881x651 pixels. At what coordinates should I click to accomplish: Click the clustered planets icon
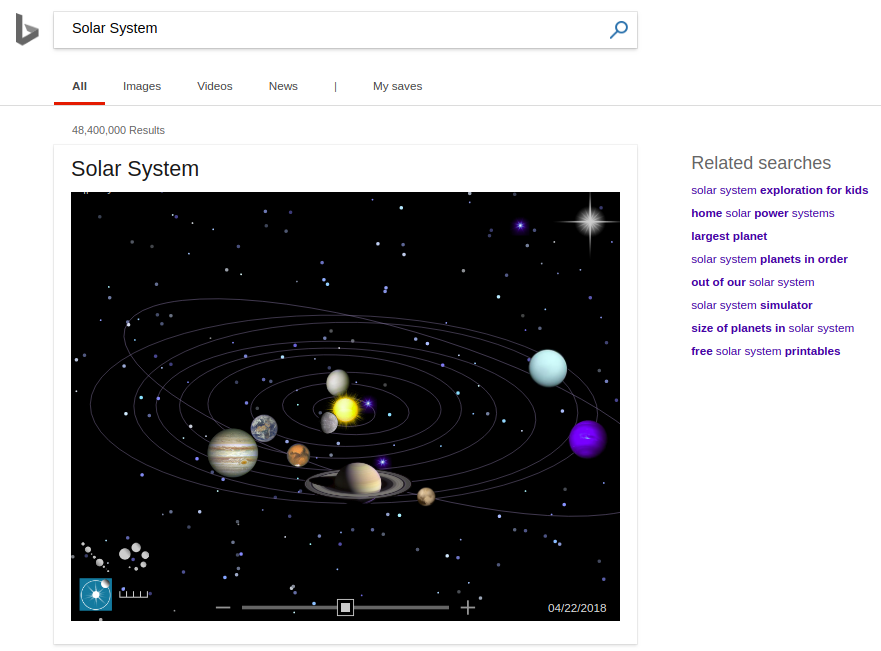tap(135, 556)
